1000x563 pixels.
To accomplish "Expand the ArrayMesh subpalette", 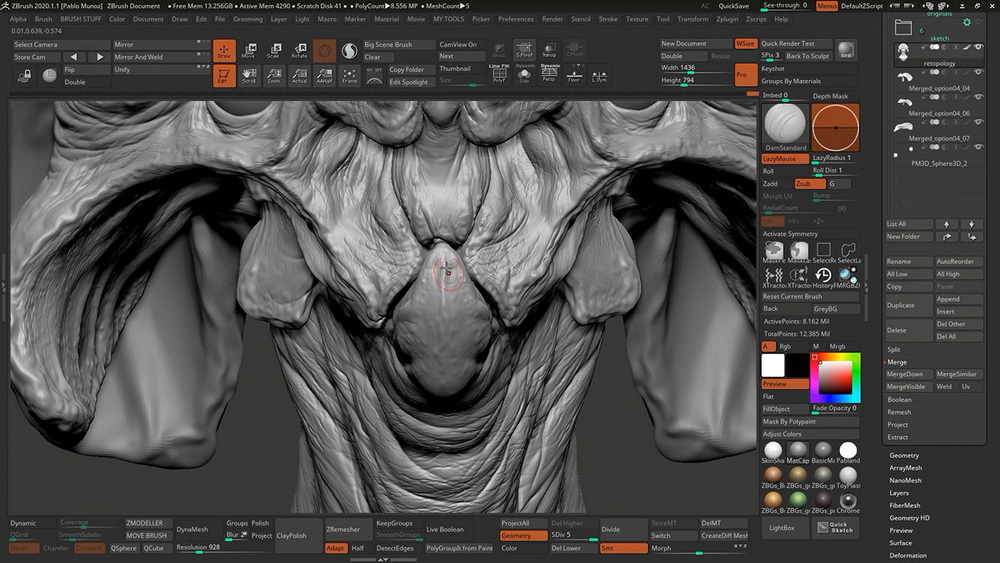I will (x=906, y=468).
